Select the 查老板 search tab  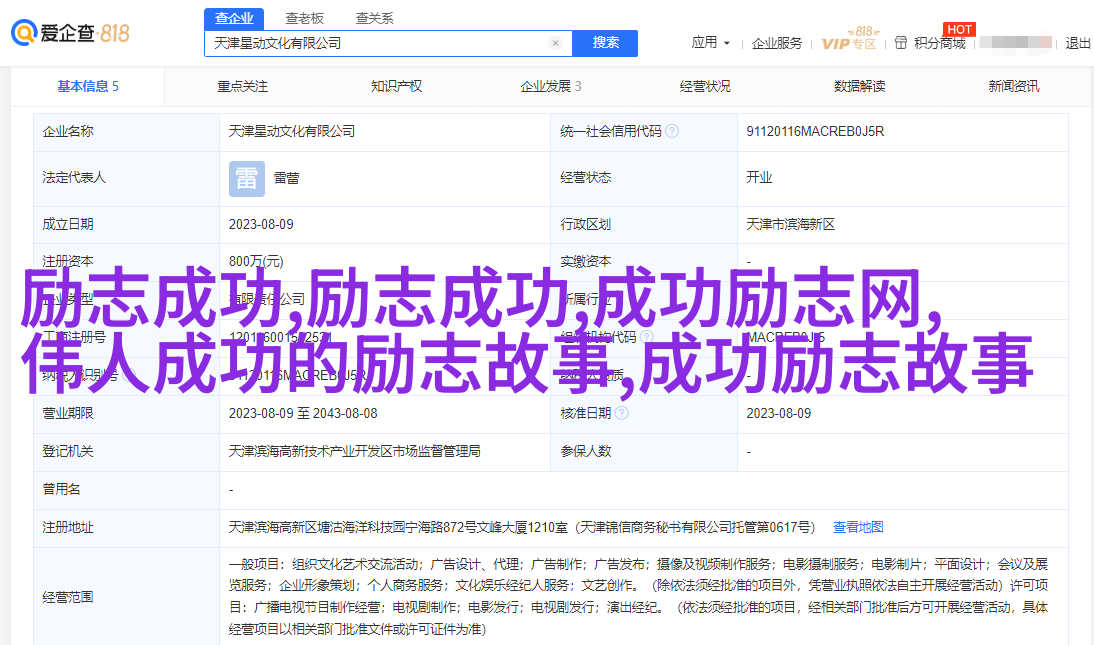point(304,19)
